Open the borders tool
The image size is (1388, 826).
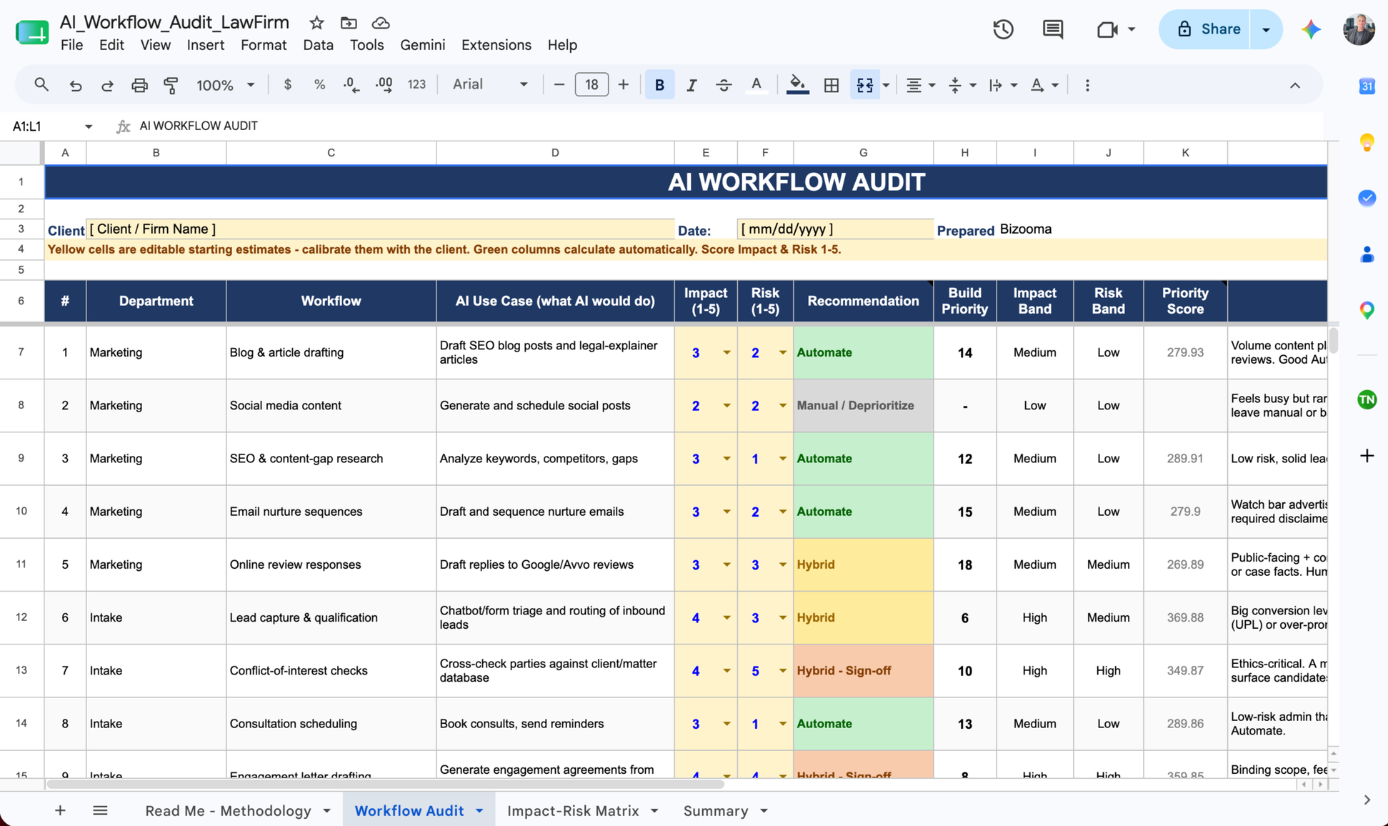(x=831, y=85)
